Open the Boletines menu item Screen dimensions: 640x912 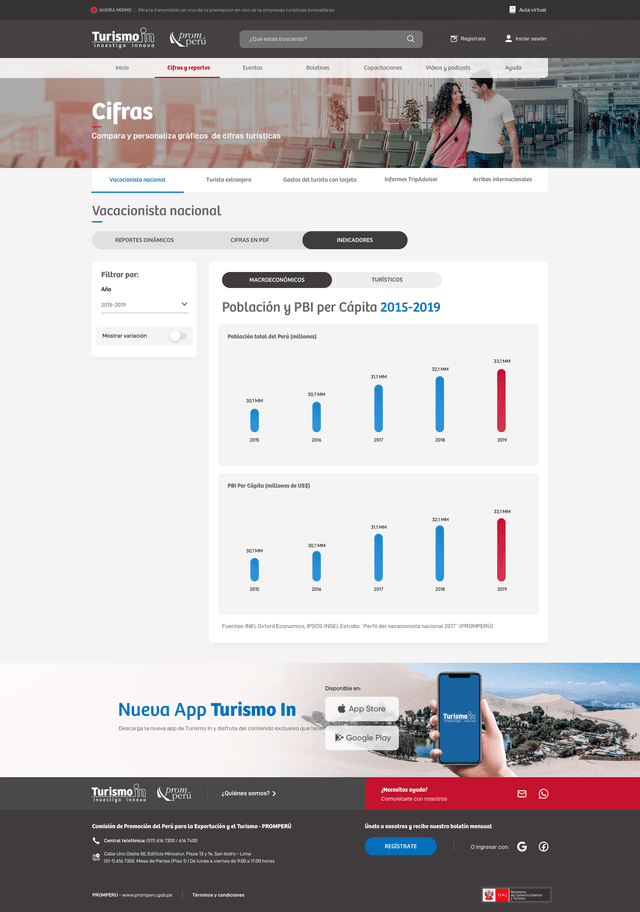pyautogui.click(x=318, y=68)
